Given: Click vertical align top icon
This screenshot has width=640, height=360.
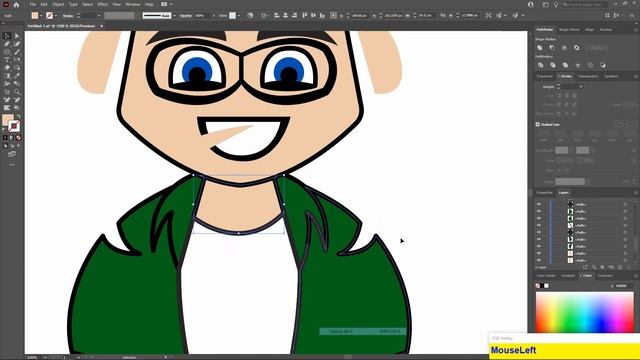Looking at the screenshot, I should tap(305, 16).
